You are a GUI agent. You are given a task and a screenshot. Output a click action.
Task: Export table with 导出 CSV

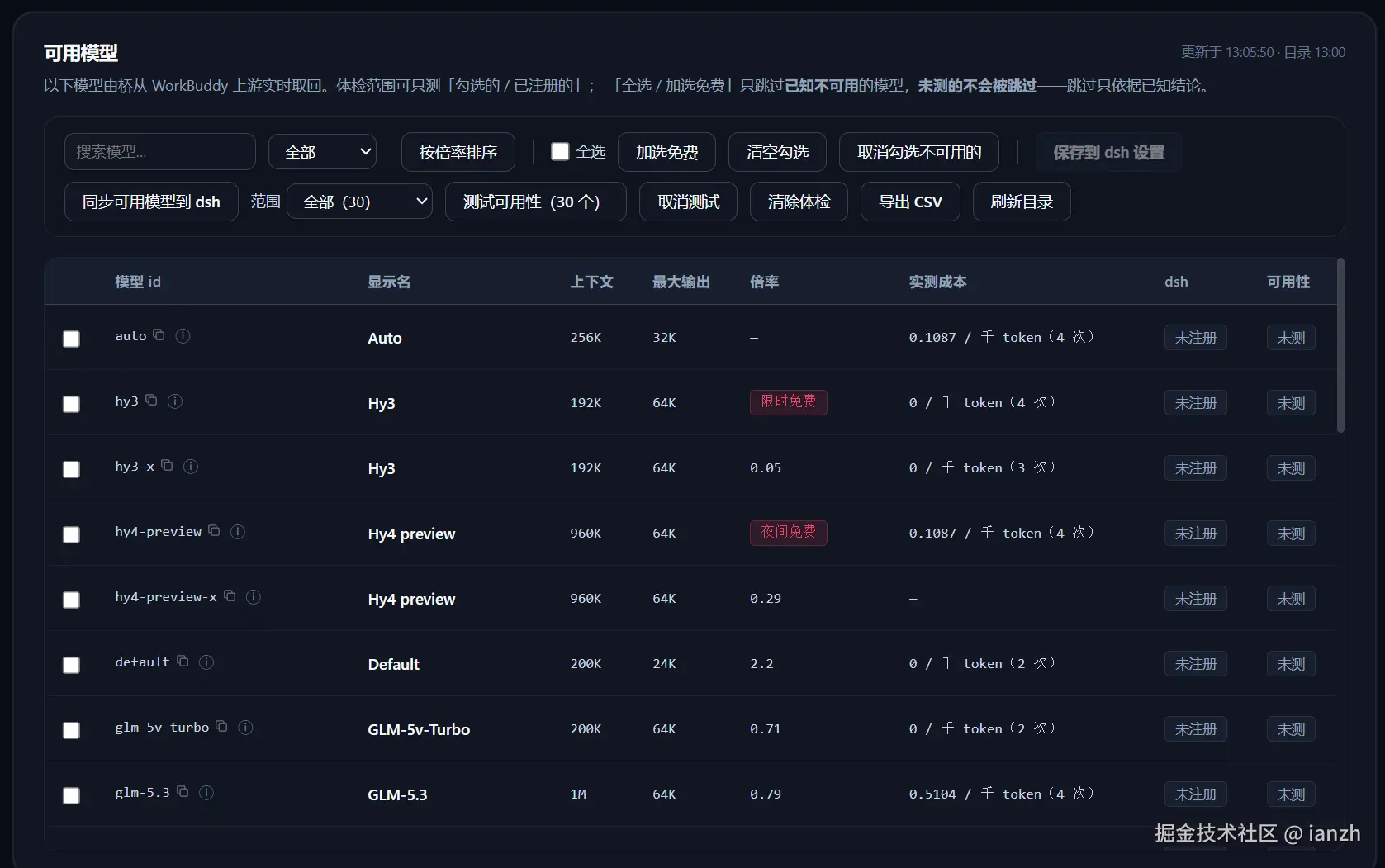click(910, 202)
